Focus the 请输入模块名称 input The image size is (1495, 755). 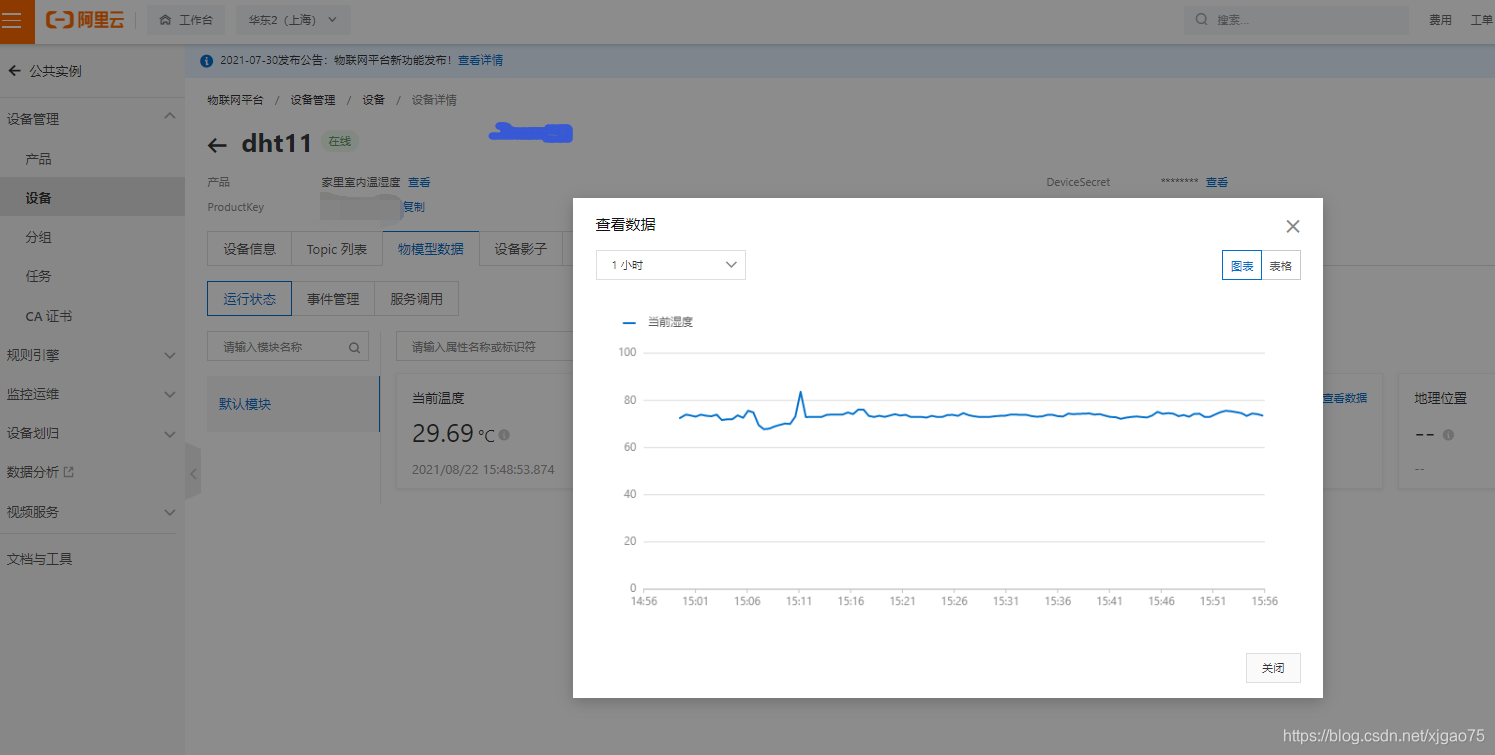[x=288, y=347]
